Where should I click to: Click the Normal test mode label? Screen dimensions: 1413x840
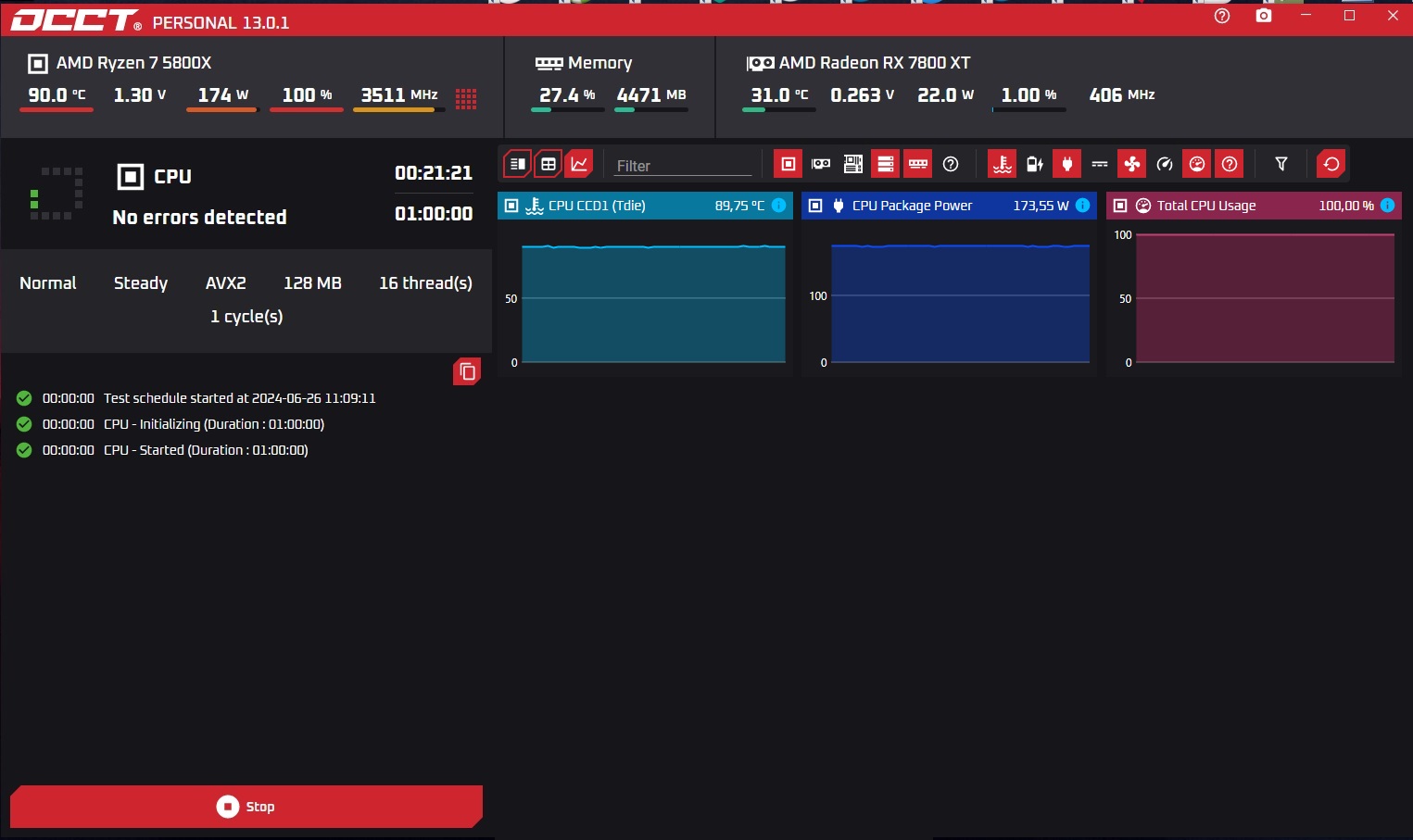coord(48,283)
